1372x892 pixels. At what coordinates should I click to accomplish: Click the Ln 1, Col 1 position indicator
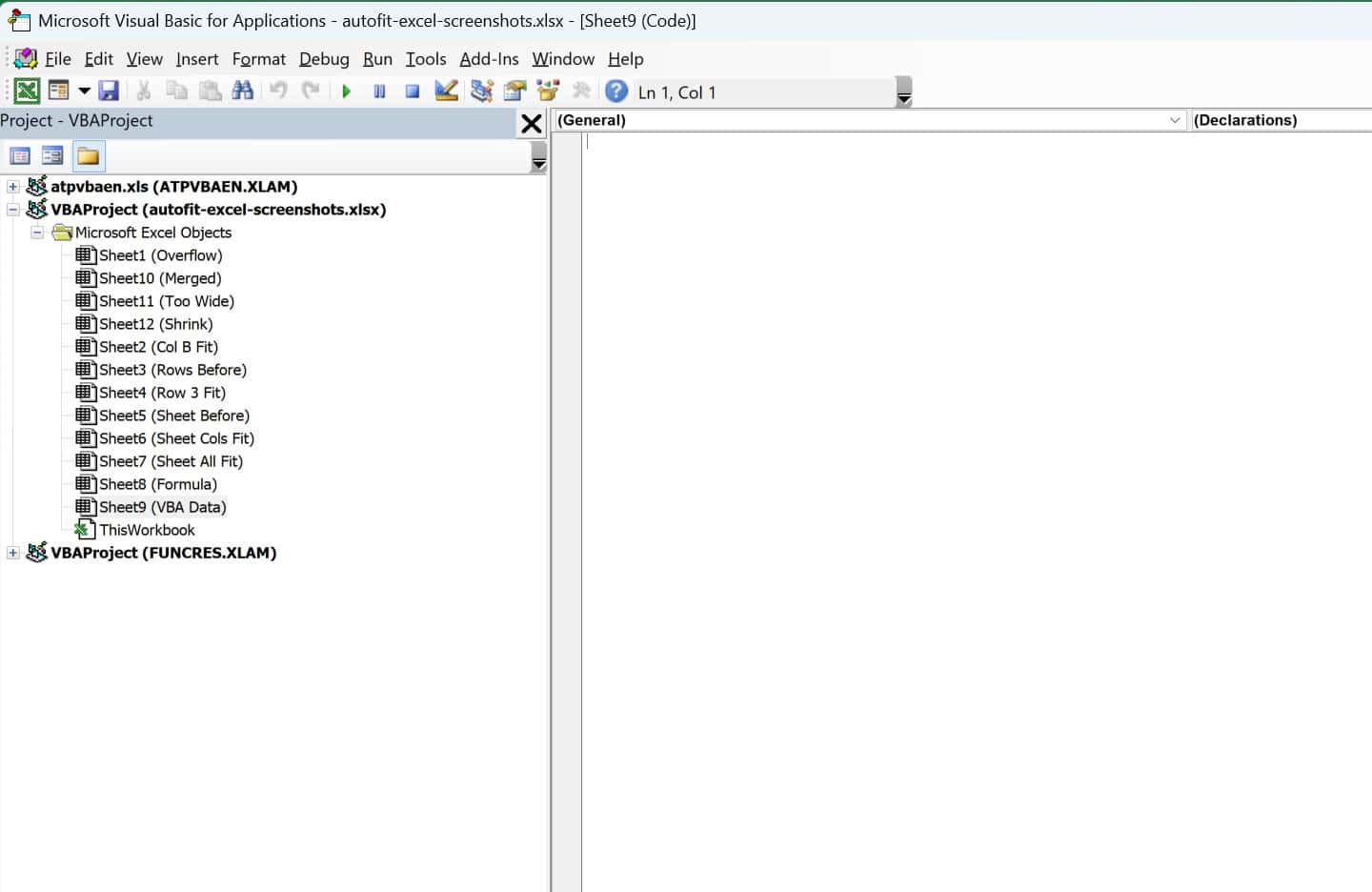coord(677,92)
